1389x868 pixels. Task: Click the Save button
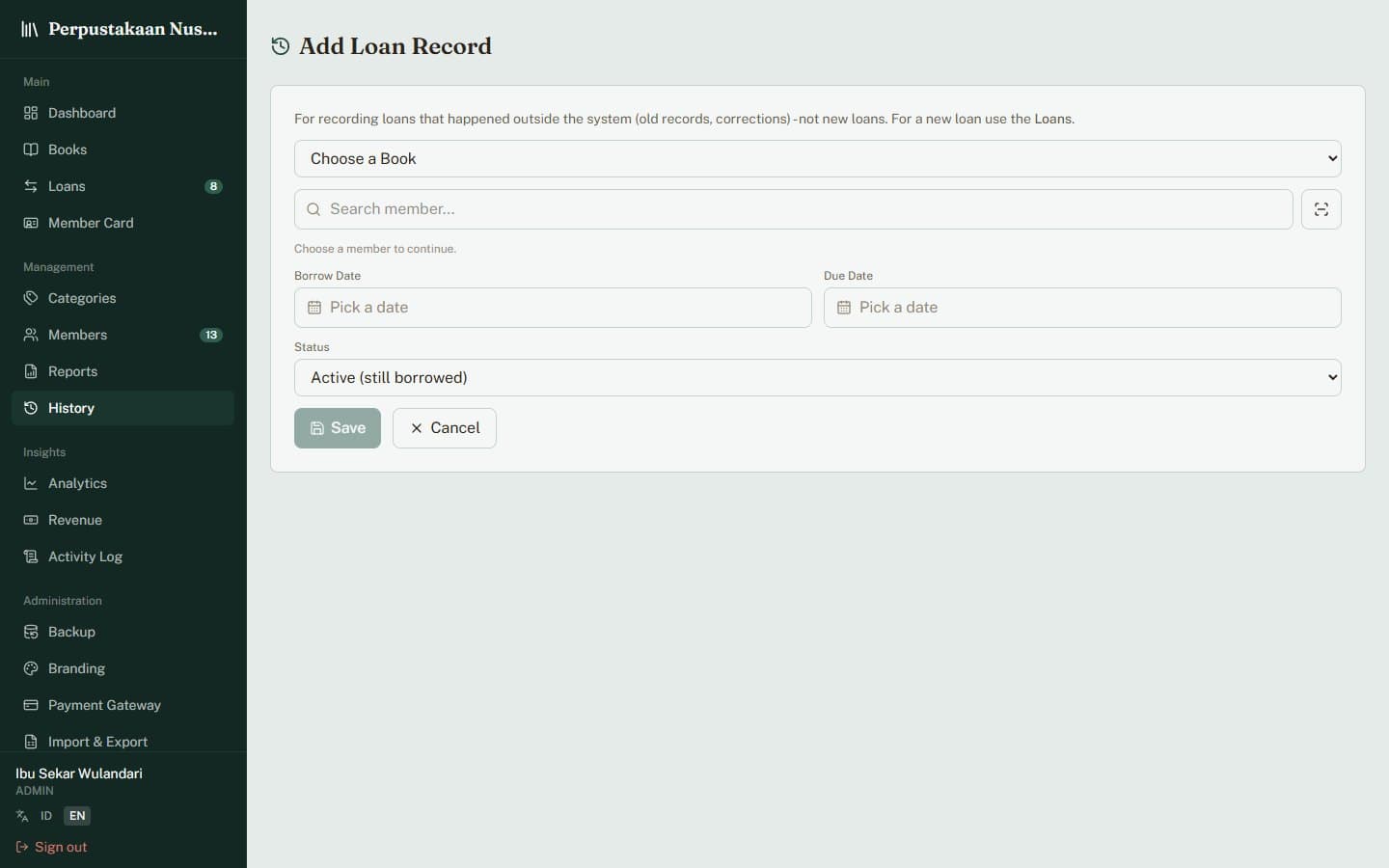[338, 428]
